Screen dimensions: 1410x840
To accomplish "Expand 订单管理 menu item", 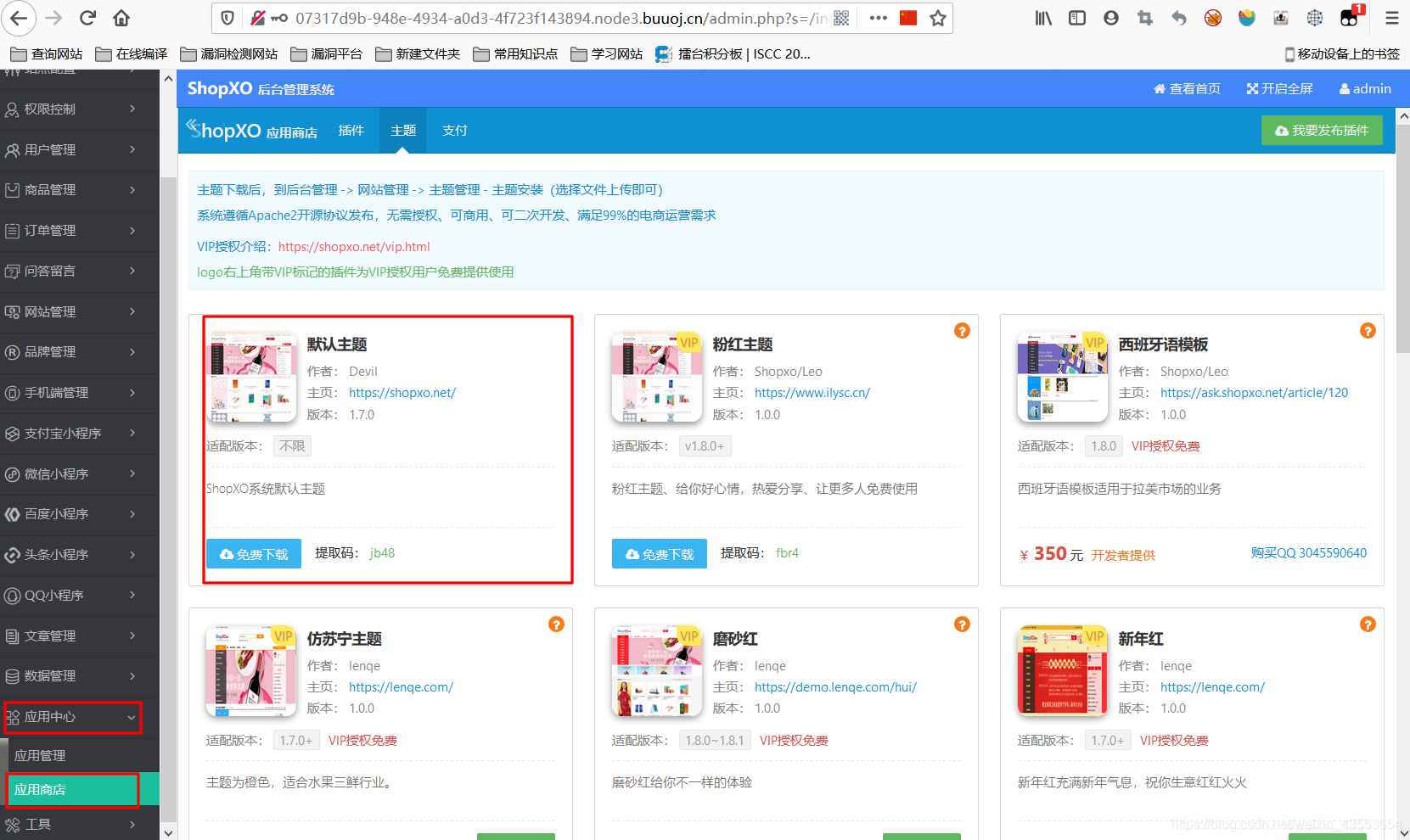I will (x=80, y=231).
